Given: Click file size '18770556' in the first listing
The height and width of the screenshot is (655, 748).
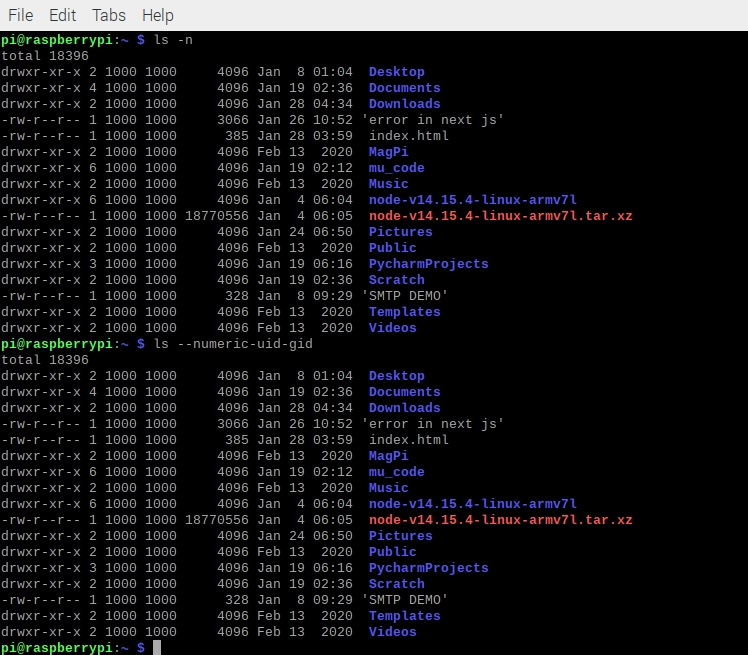Looking at the screenshot, I should click(x=217, y=216).
